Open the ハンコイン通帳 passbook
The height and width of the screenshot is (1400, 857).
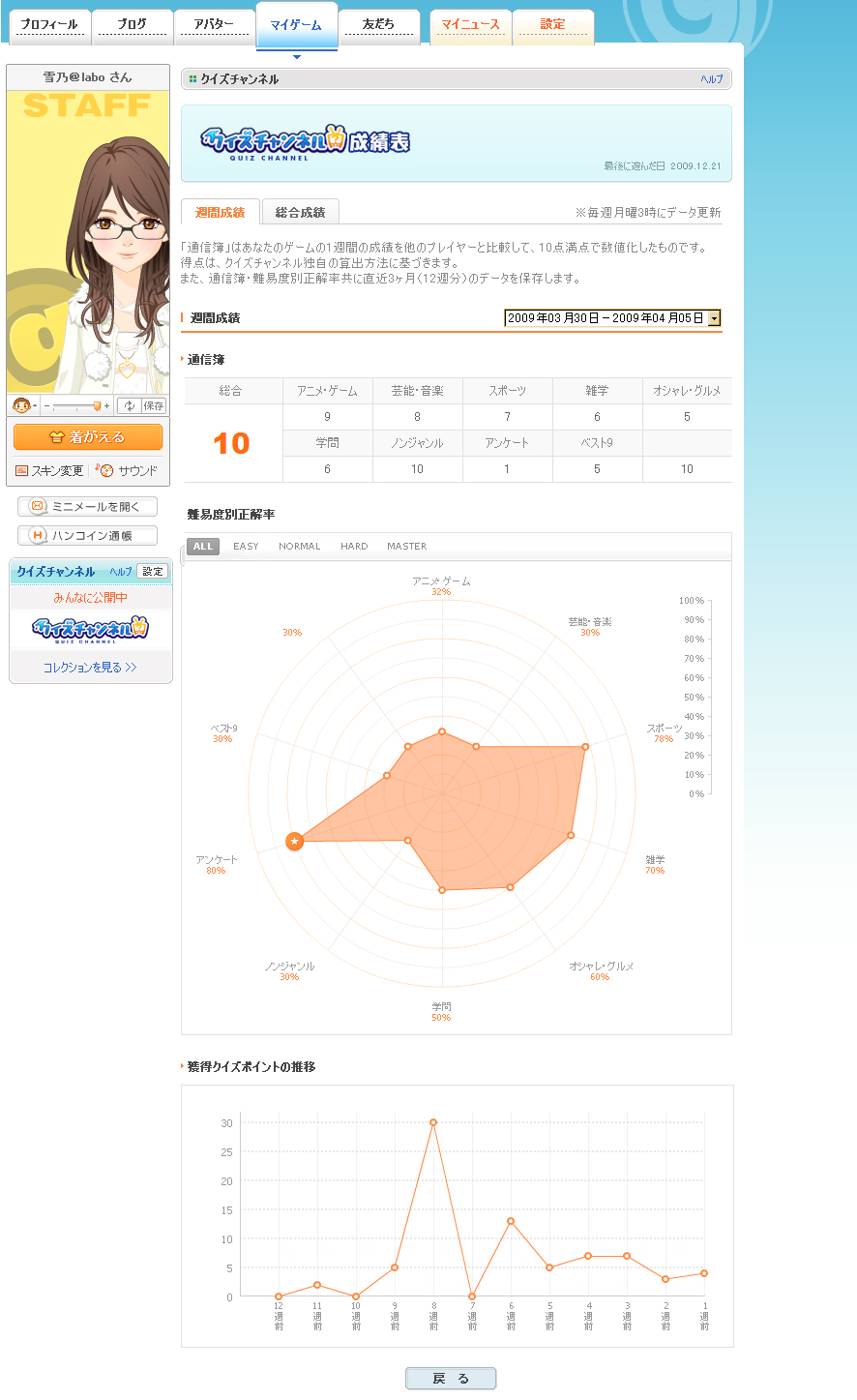tap(87, 536)
